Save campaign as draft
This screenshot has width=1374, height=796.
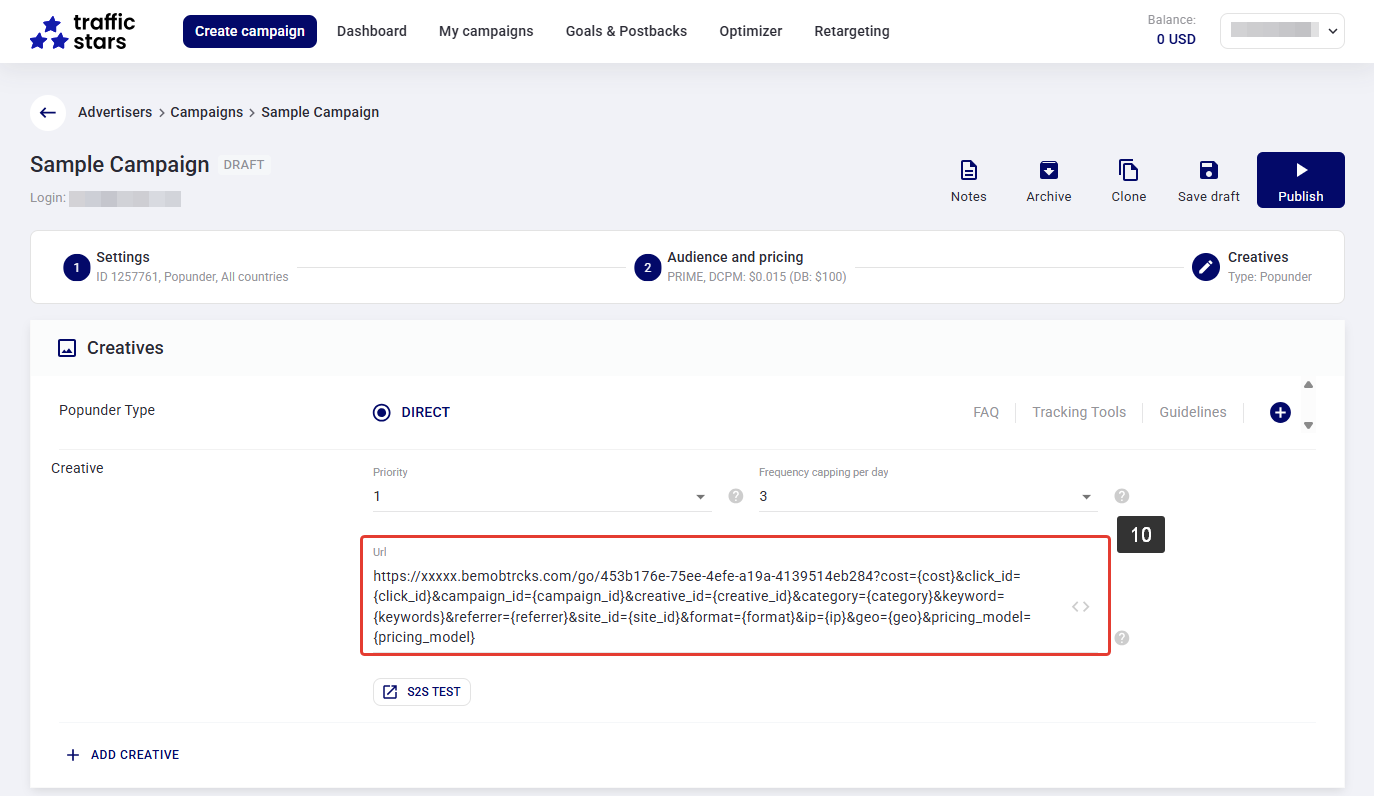(x=1208, y=181)
